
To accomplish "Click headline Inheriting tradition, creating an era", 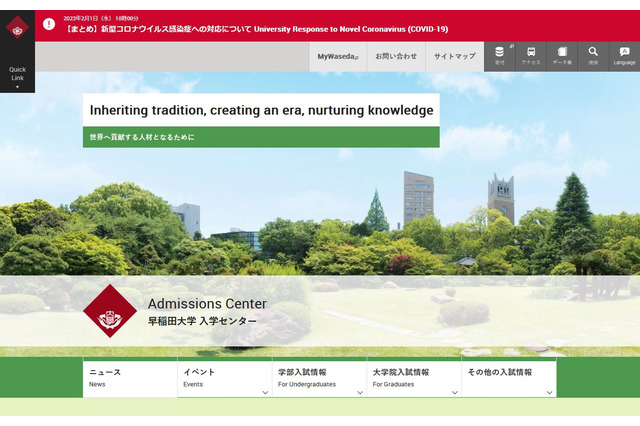I will click(x=261, y=110).
